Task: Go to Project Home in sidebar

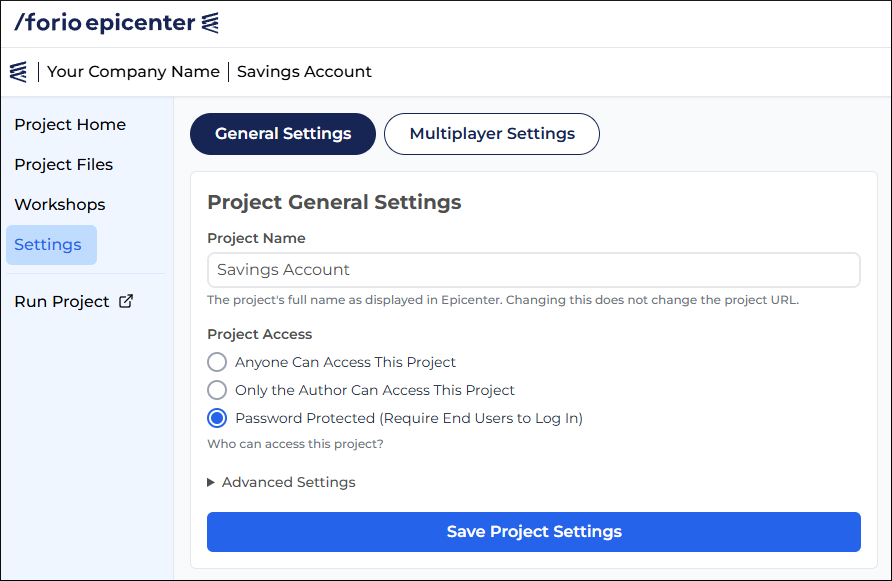Action: [70, 125]
